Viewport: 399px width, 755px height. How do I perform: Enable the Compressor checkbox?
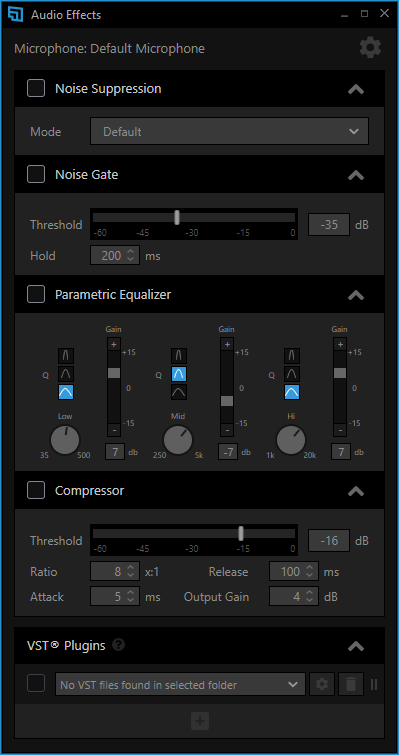click(x=36, y=490)
